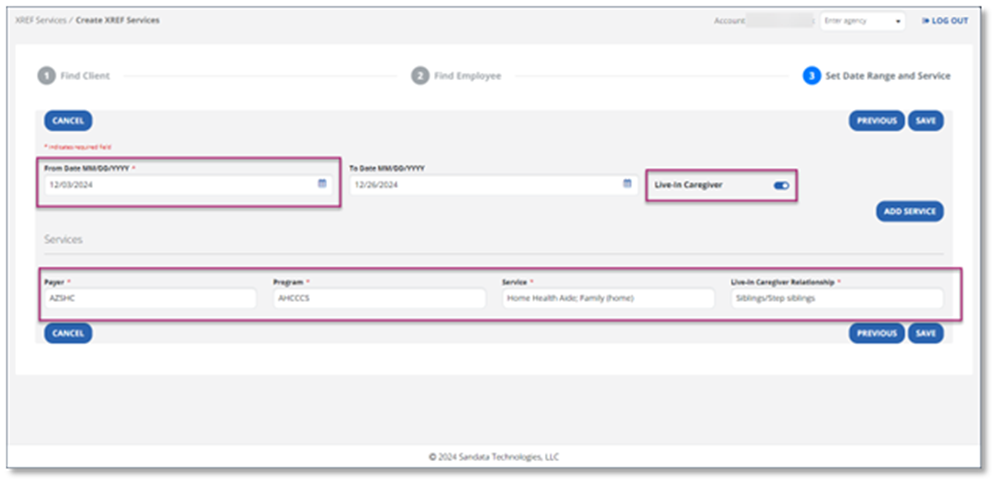Click into the From Date text field
This screenshot has height=484, width=997.
(x=175, y=185)
